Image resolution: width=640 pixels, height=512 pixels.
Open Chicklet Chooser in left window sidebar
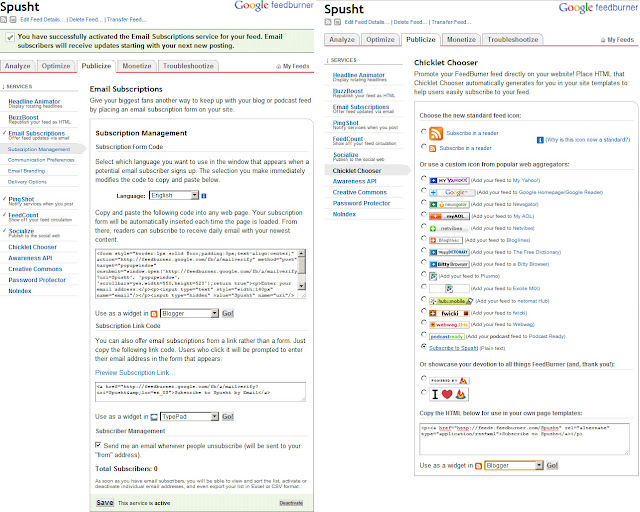click(x=33, y=247)
